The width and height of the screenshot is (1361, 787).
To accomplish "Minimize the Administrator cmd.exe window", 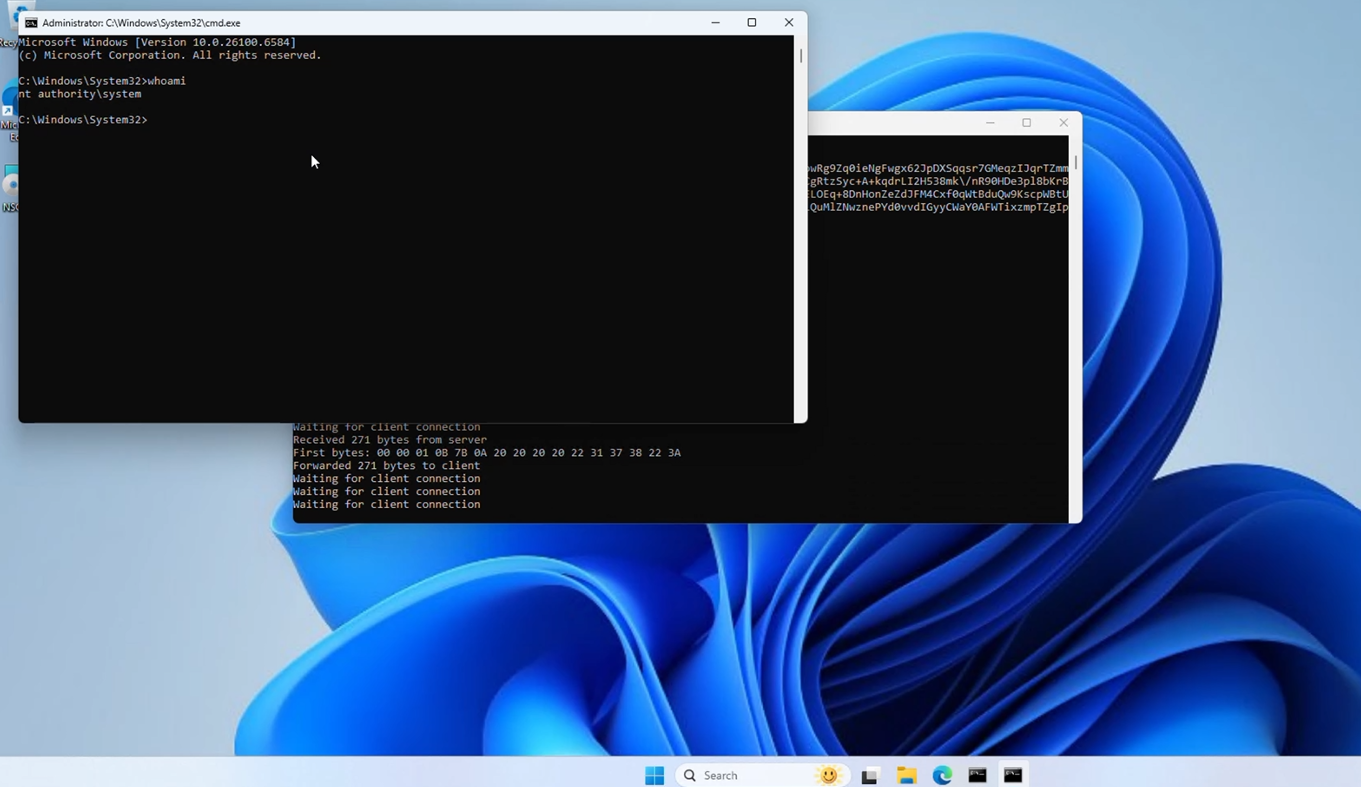I will (x=715, y=23).
